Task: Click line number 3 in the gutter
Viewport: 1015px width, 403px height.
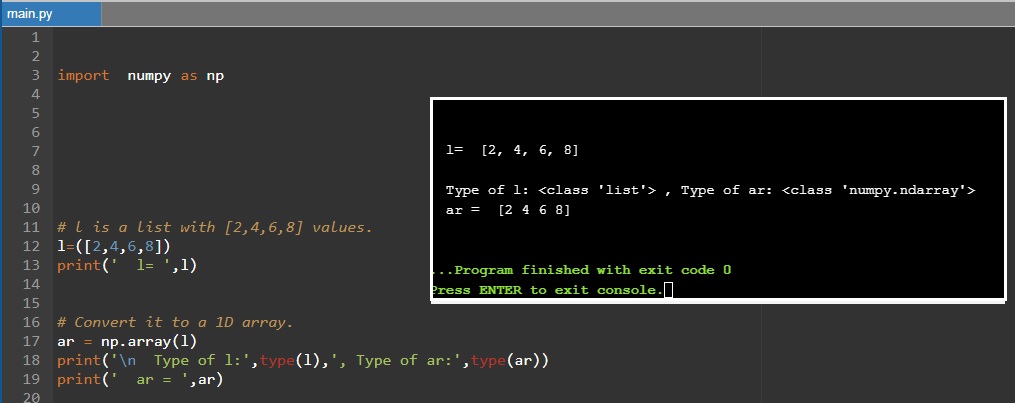Action: click(35, 75)
